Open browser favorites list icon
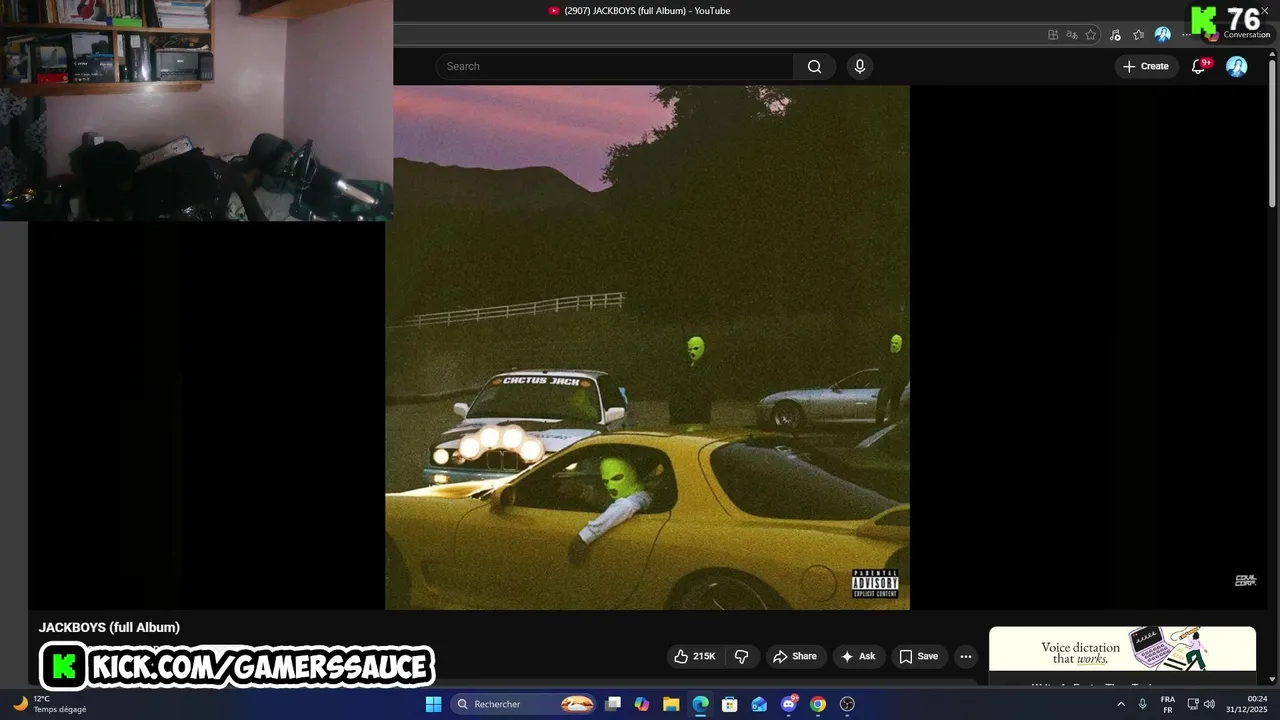1280x720 pixels. pyautogui.click(x=1138, y=34)
